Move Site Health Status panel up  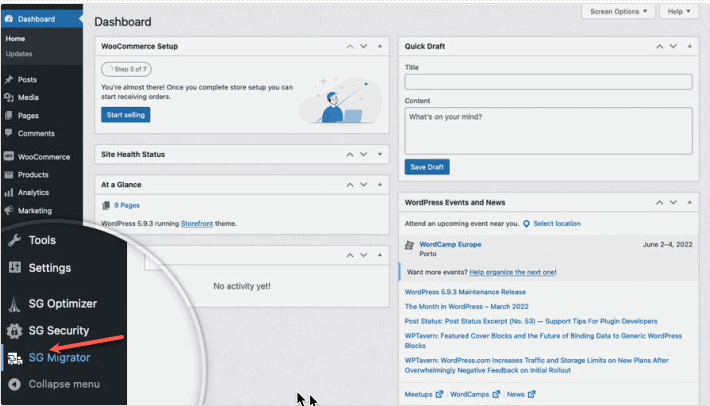click(x=350, y=154)
